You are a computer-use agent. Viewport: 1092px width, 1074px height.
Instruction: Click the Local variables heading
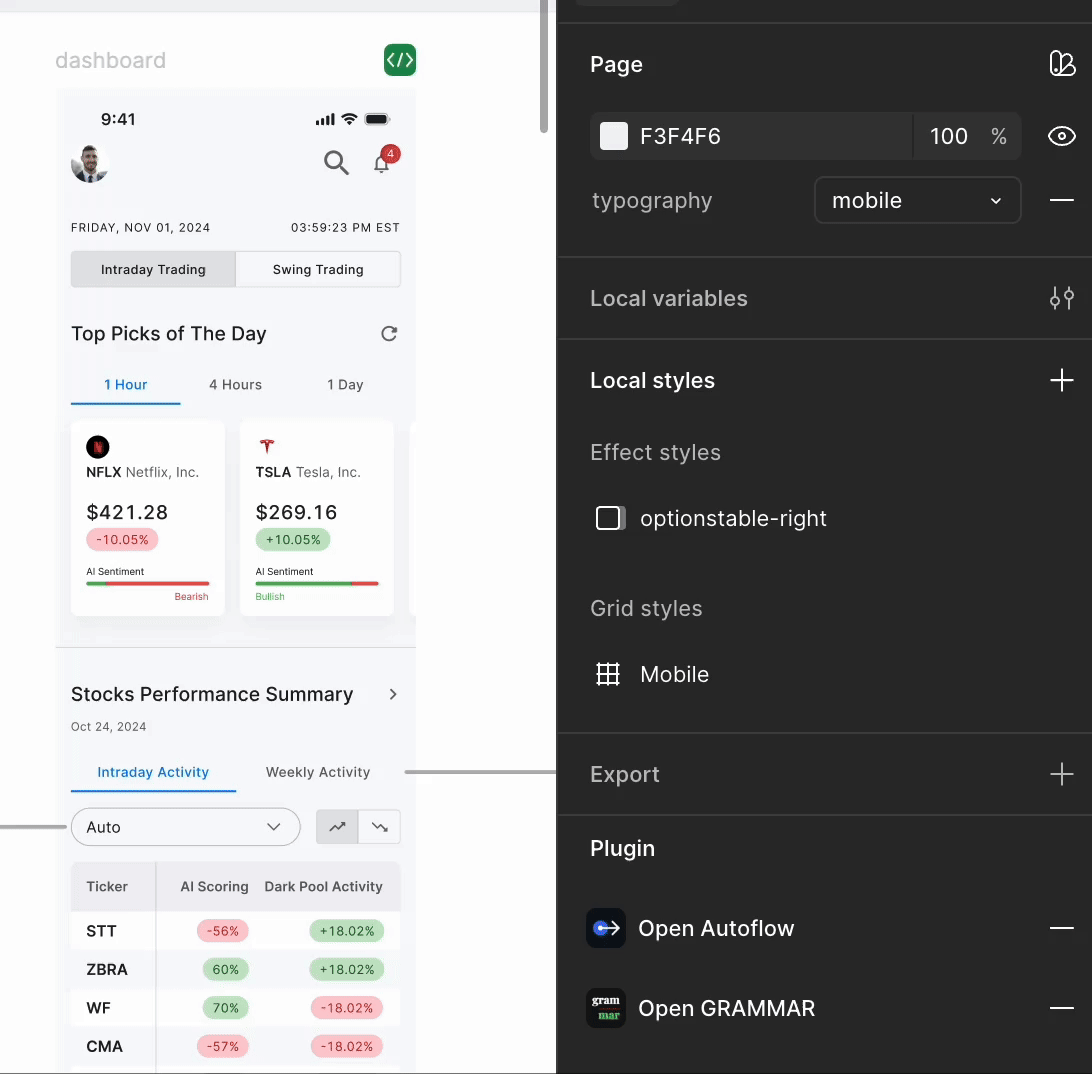pyautogui.click(x=669, y=298)
